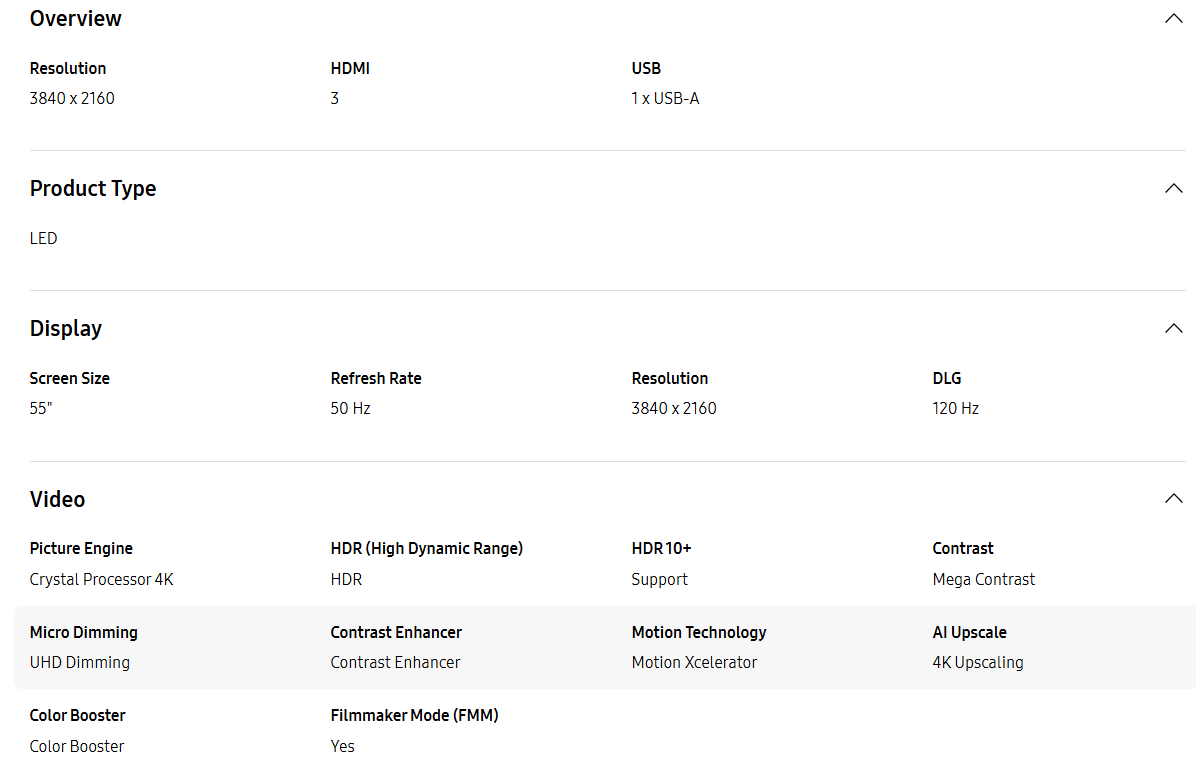This screenshot has height=764, width=1196.
Task: Collapse the Video section chevron
Action: click(1173, 499)
